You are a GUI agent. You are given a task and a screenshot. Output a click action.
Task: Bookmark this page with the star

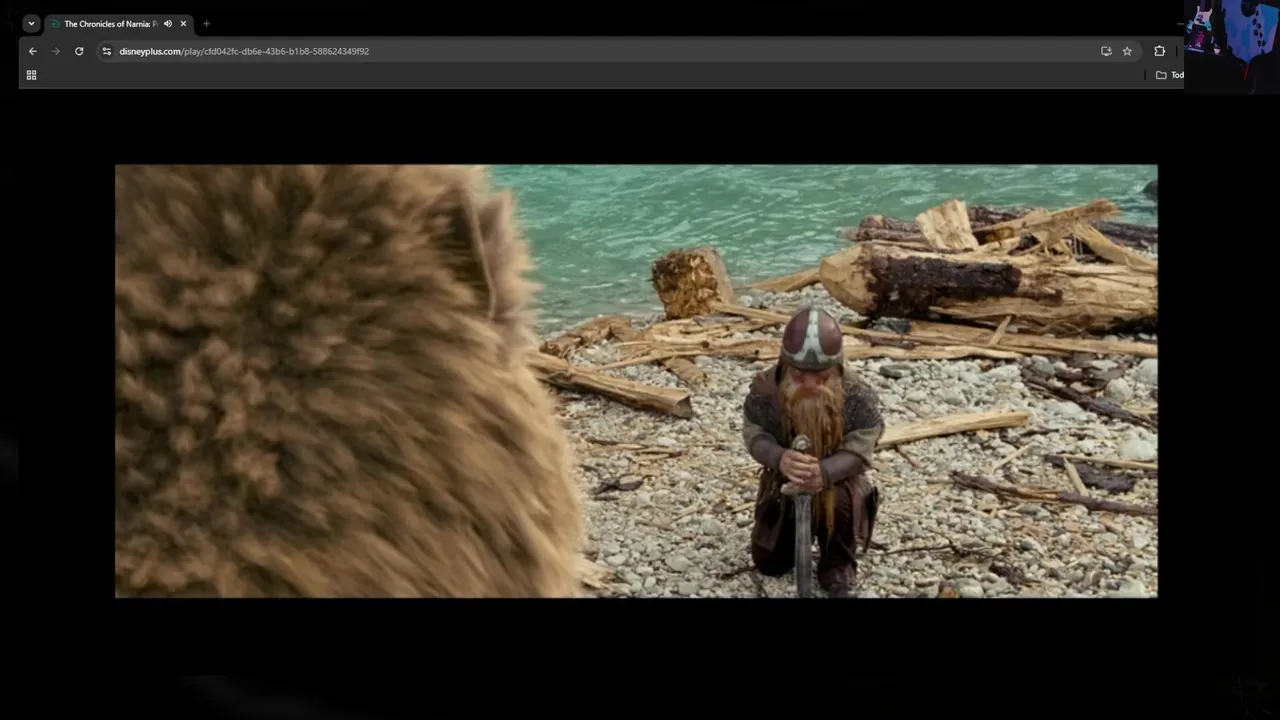[x=1127, y=51]
